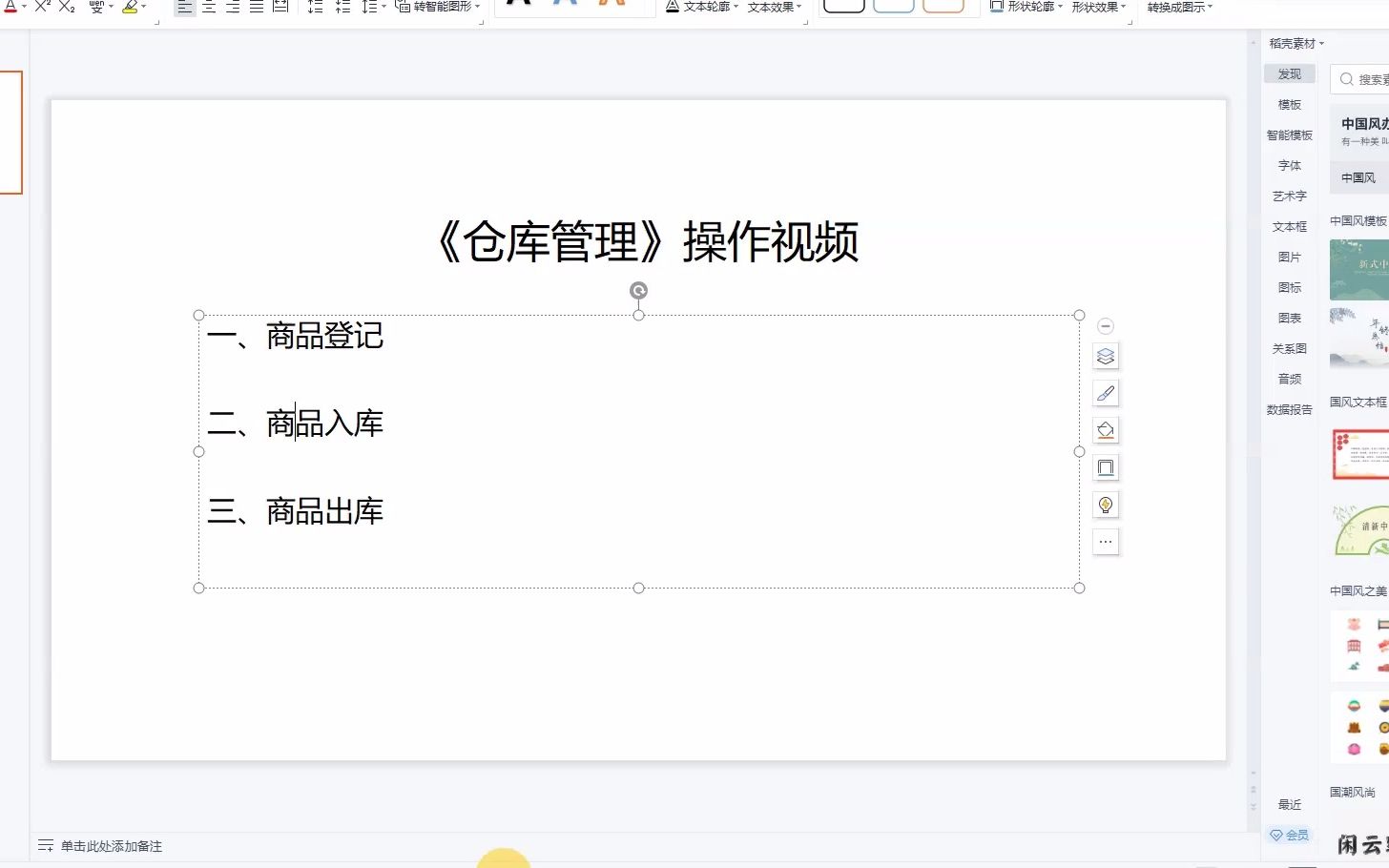Open the font color dropdown arrow

[23, 7]
